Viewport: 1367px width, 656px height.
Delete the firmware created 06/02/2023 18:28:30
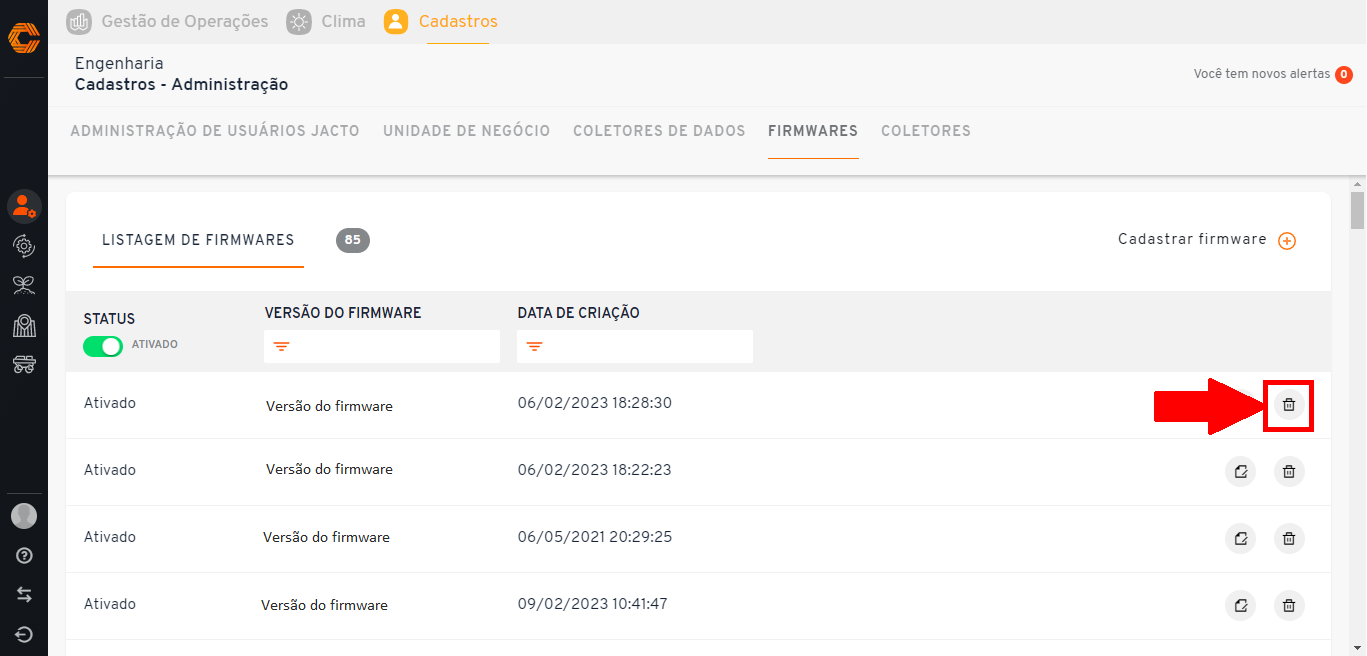[x=1289, y=405]
